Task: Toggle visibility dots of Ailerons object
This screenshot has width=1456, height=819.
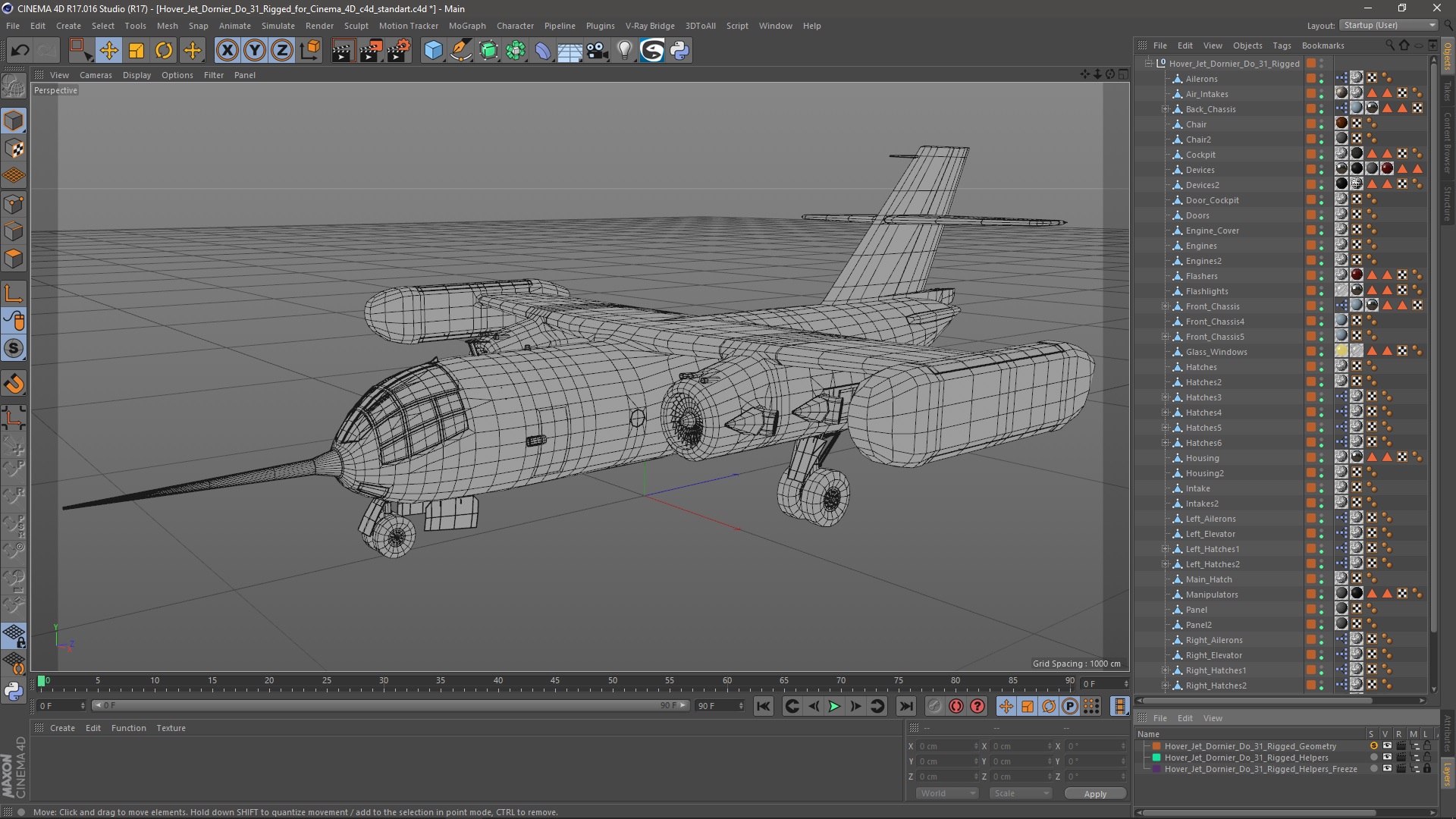Action: 1321,79
